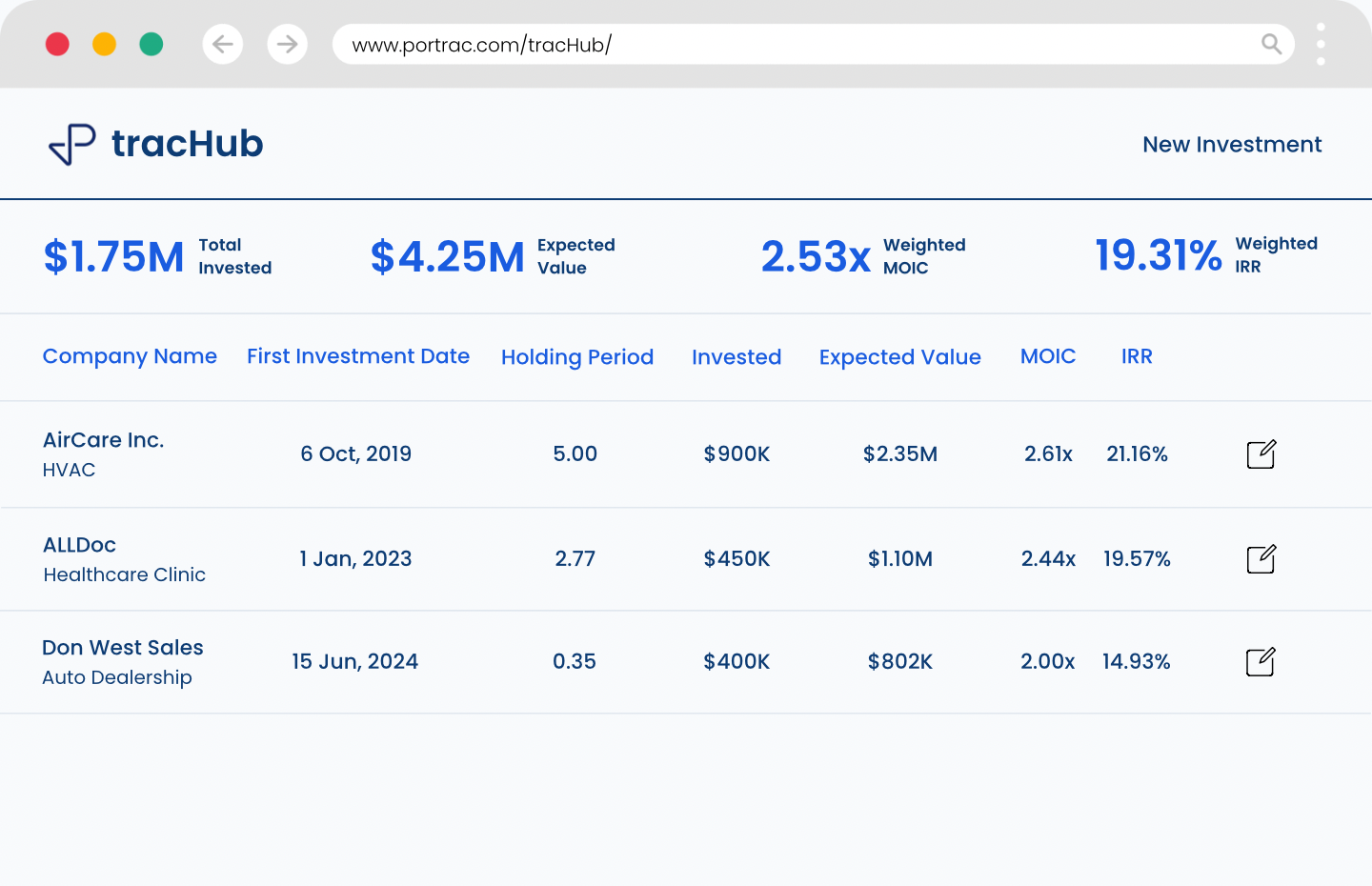The image size is (1372, 886).
Task: Click the 19.57% IRR cell
Action: 1137,559
